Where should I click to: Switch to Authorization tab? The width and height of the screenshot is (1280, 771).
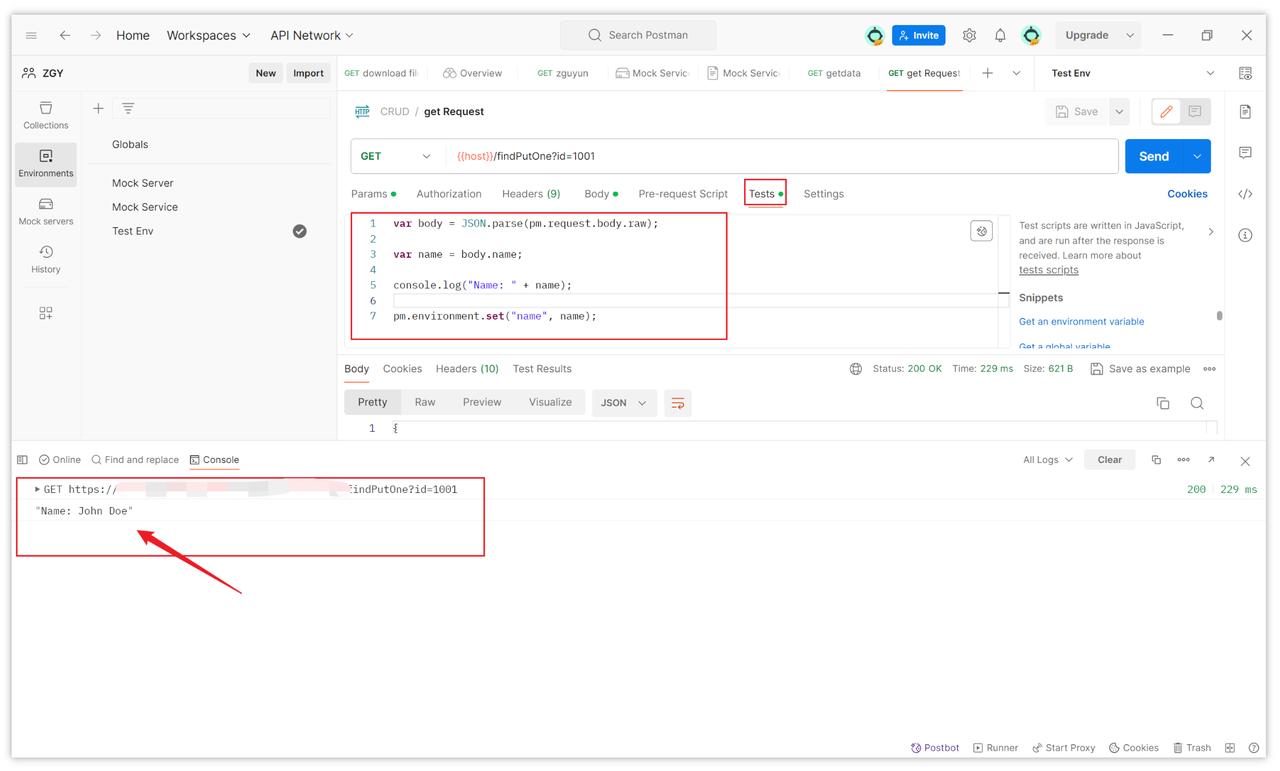coord(449,194)
